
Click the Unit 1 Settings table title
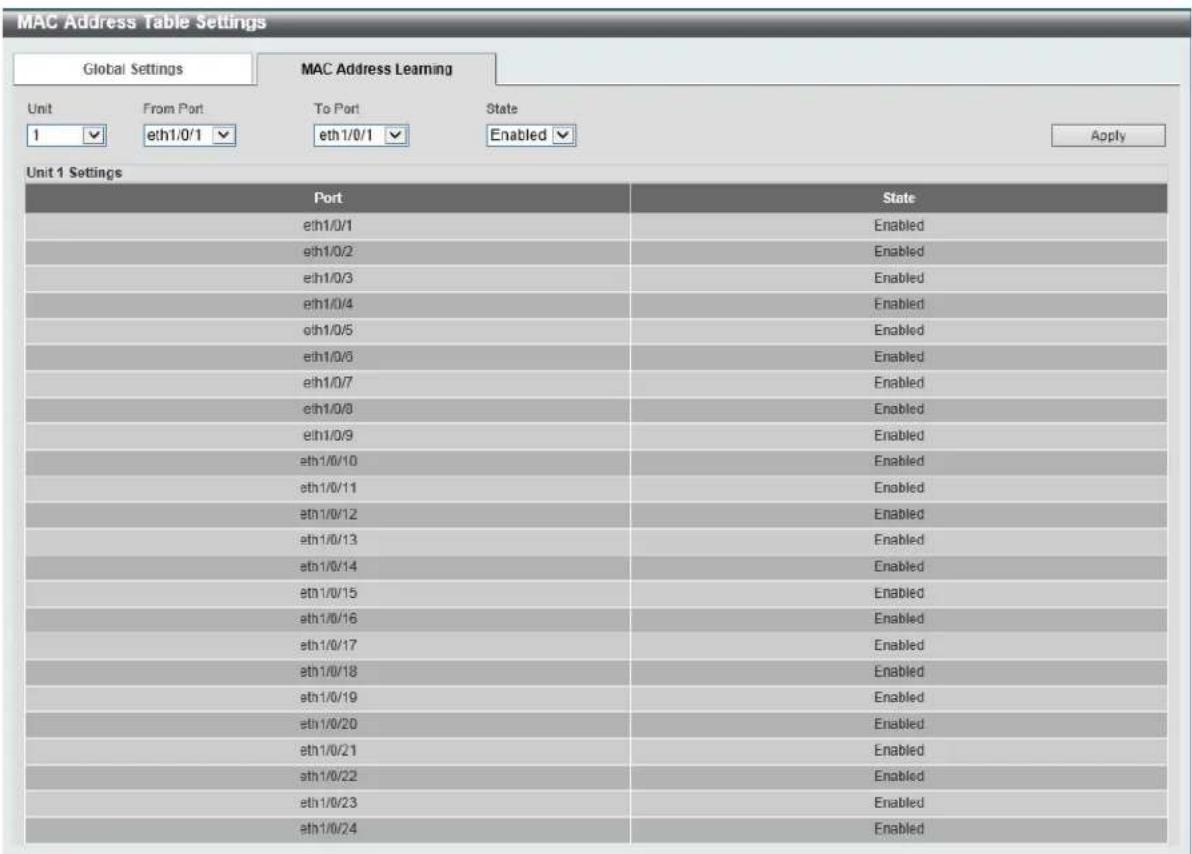pos(74,173)
